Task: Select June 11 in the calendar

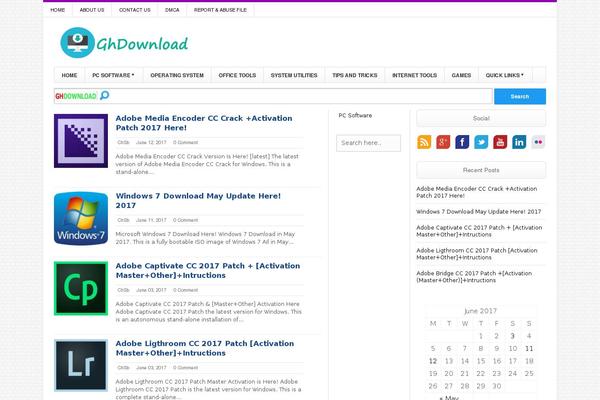Action: tap(529, 348)
